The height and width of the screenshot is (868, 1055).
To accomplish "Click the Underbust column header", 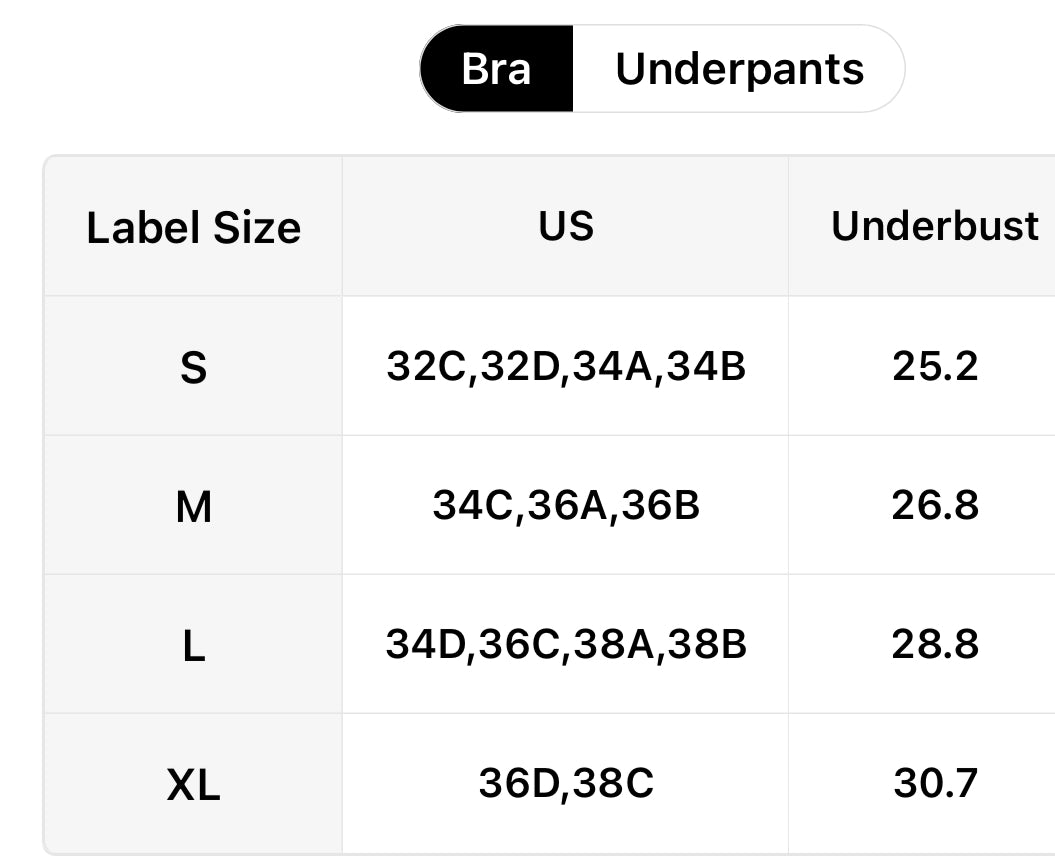I will 934,226.
